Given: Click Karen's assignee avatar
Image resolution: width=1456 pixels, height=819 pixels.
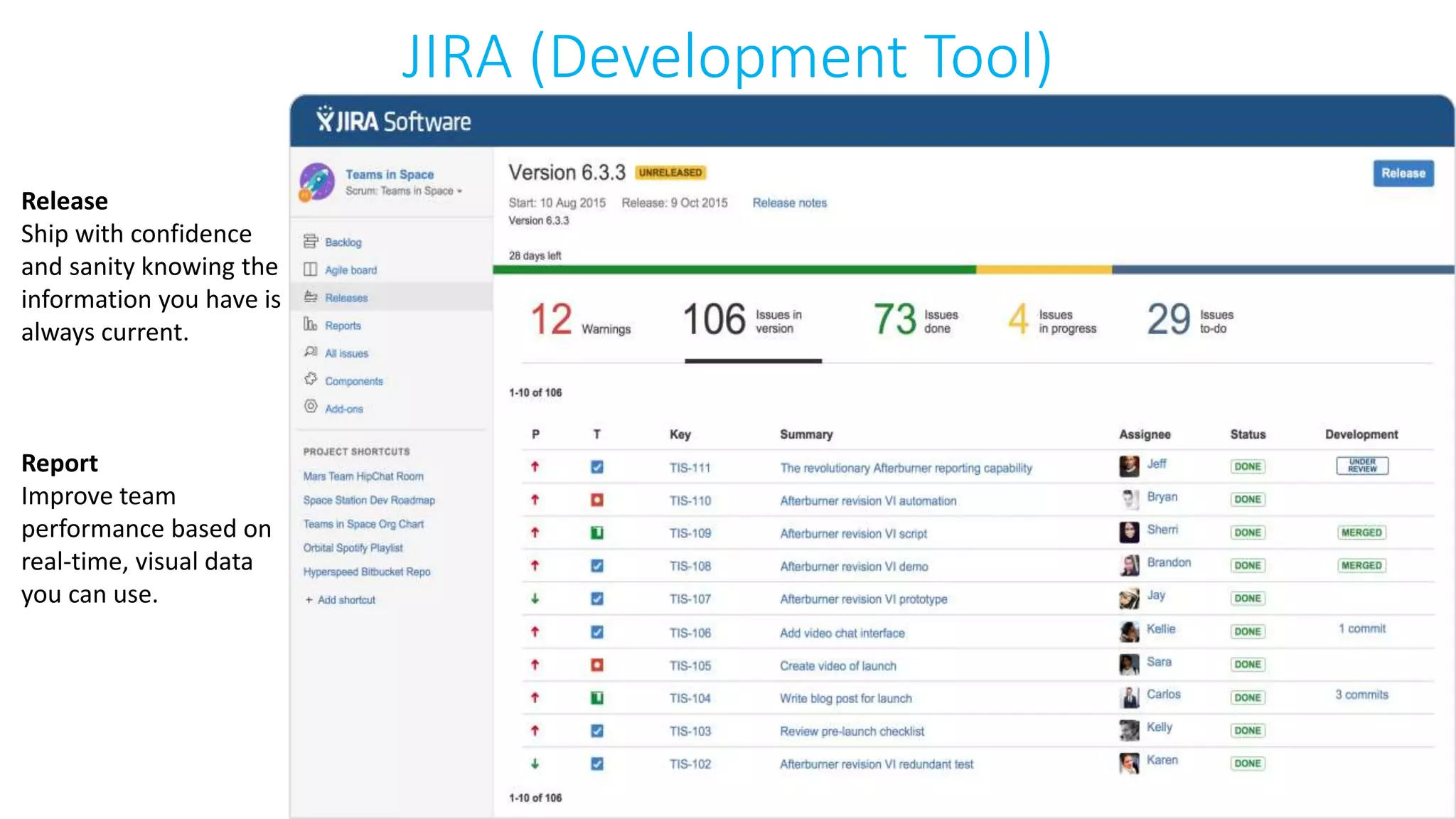Looking at the screenshot, I should [1129, 764].
